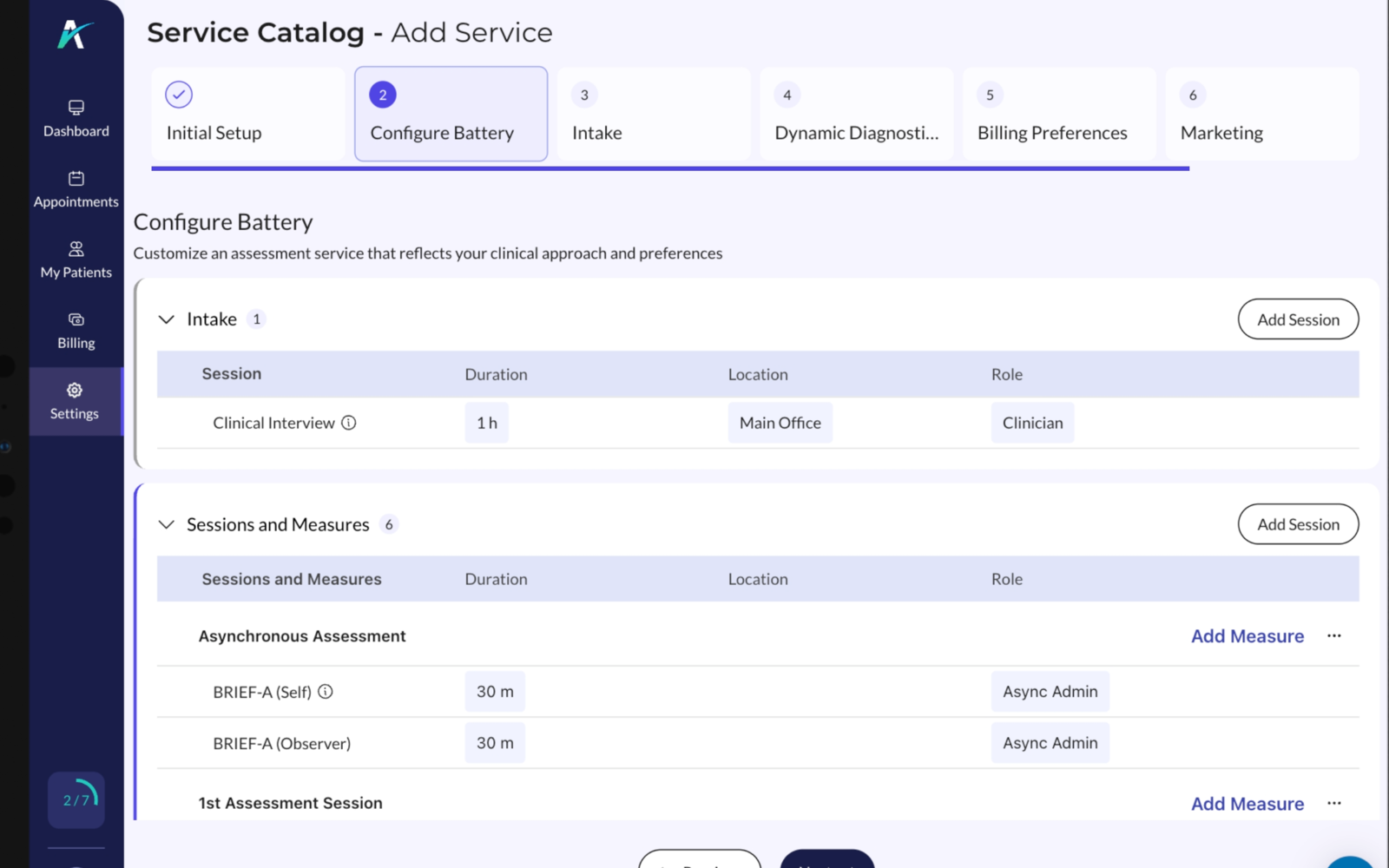Click the 2/7 progress indicator
The width and height of the screenshot is (1389, 868).
76,799
